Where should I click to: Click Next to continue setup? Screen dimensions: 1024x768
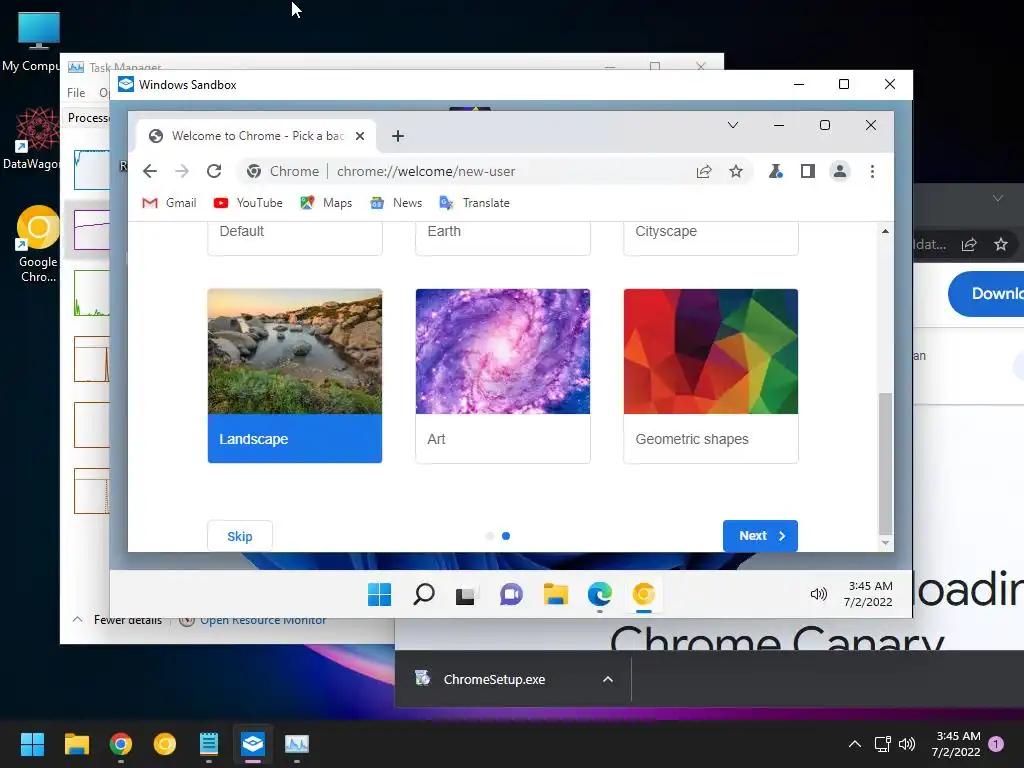click(760, 536)
